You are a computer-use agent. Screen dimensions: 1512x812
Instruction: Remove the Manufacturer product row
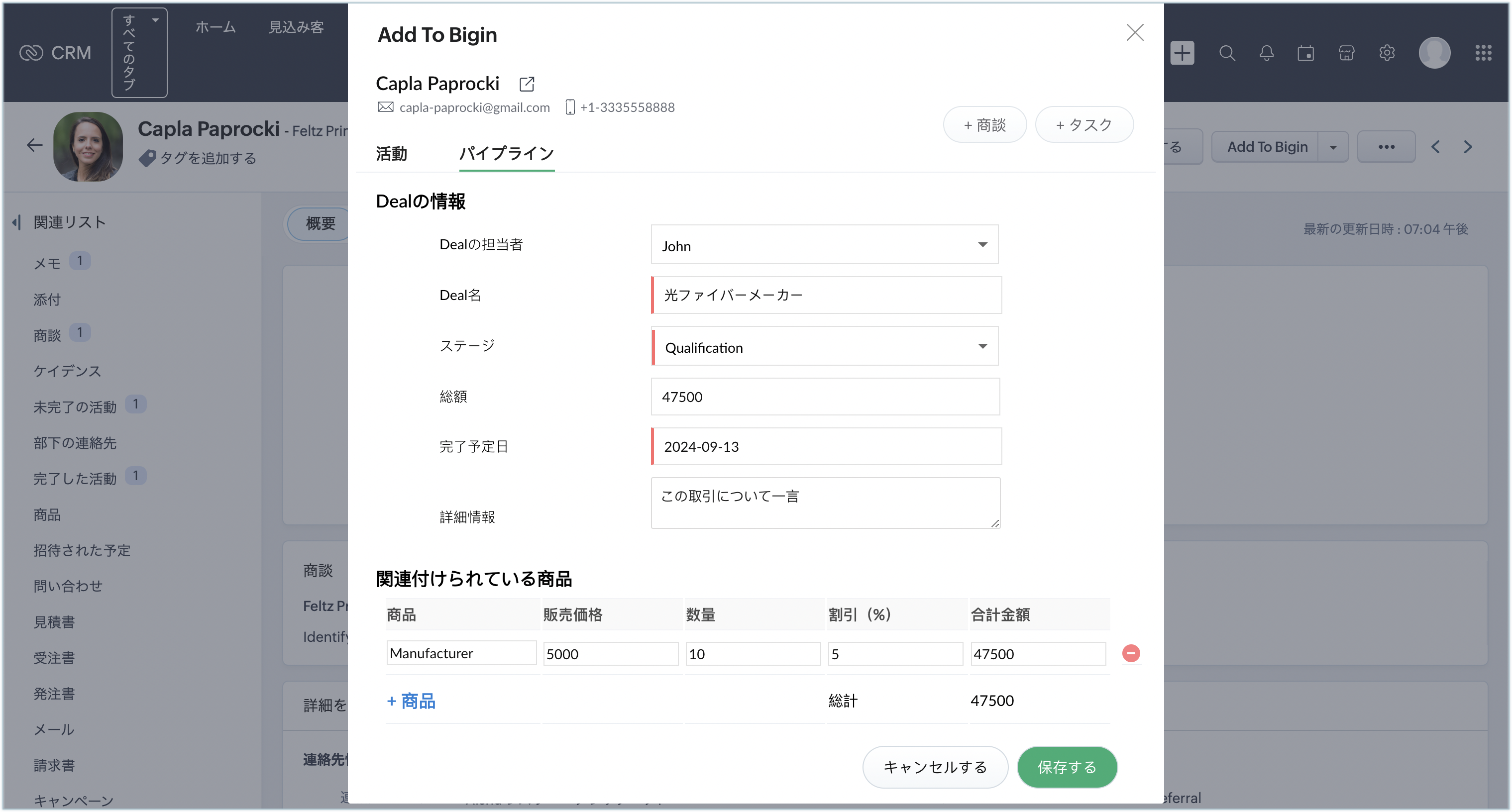[x=1130, y=653]
